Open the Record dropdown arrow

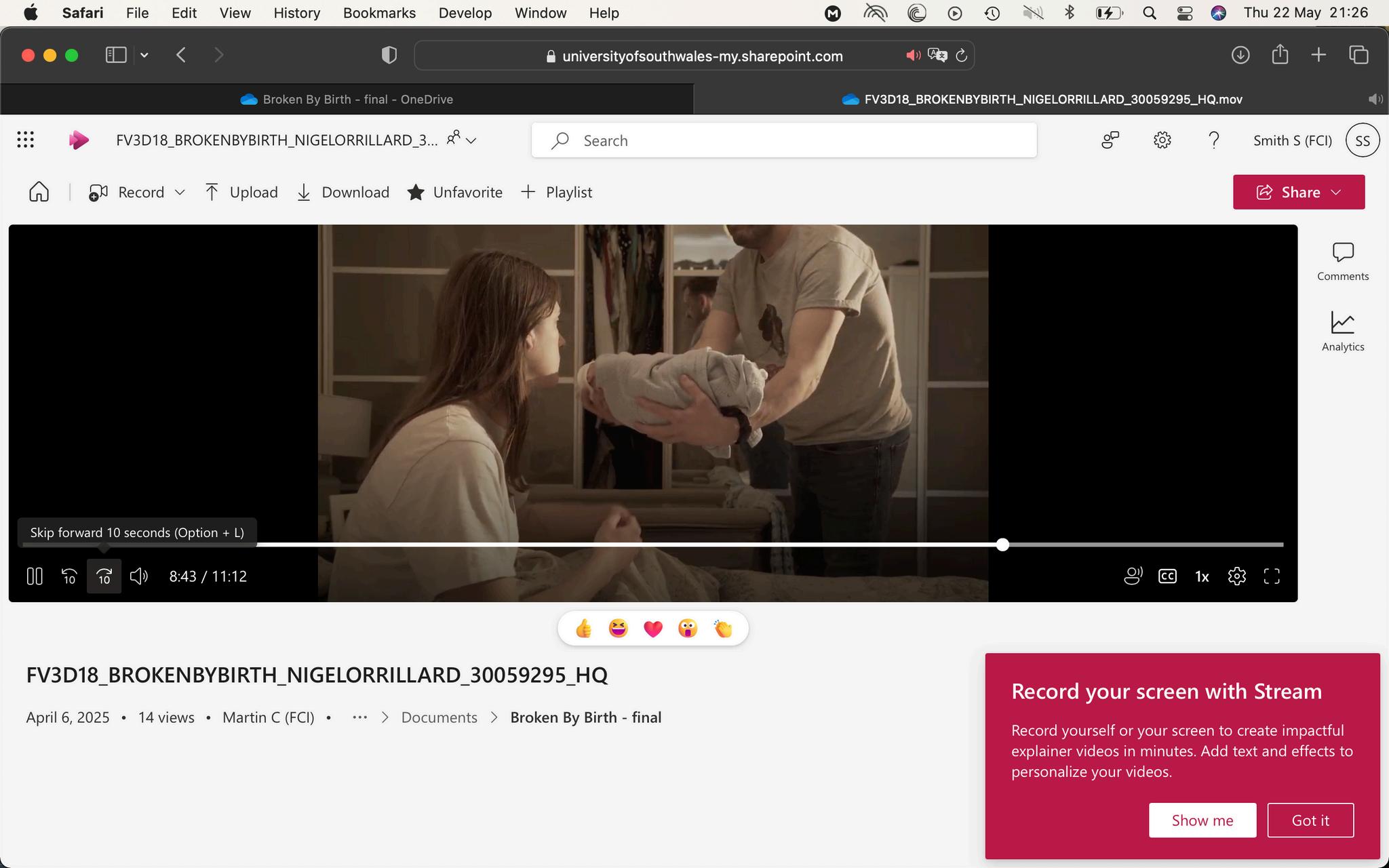pos(180,192)
